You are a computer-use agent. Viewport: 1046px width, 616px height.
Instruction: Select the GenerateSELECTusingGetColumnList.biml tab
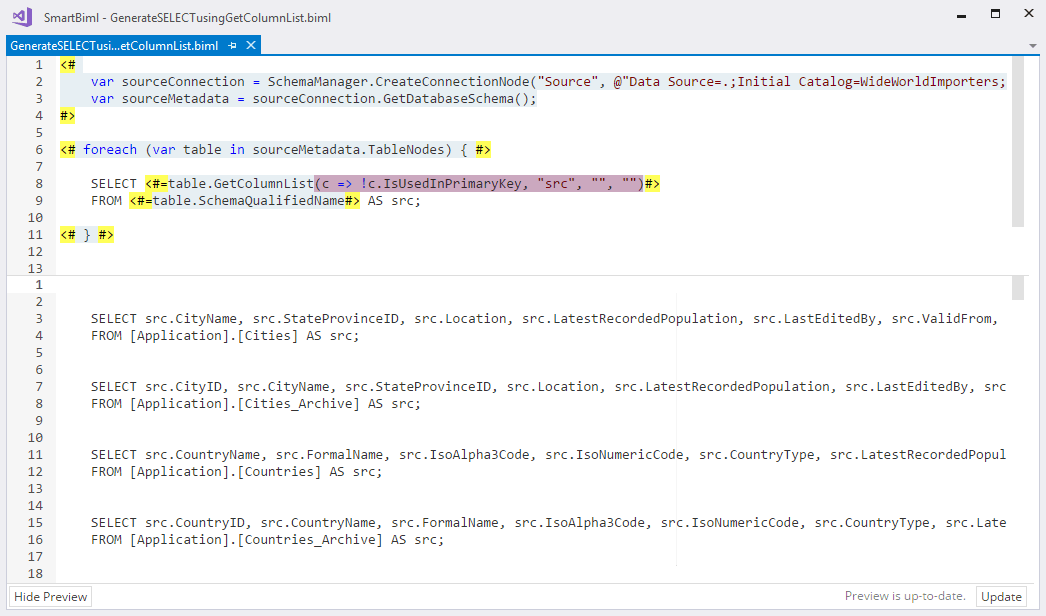pos(114,46)
